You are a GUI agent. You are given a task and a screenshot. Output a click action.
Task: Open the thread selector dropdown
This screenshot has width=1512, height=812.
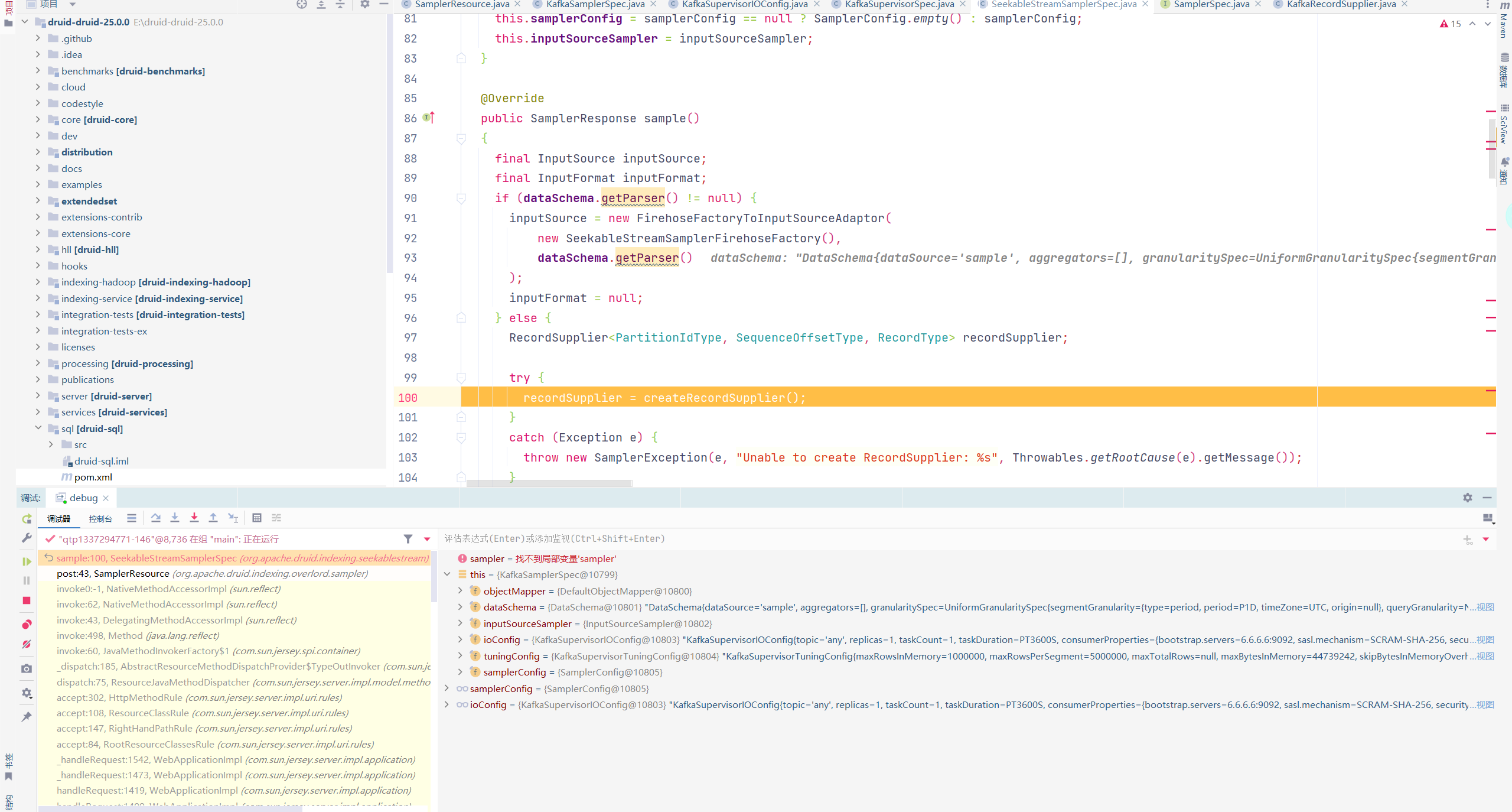point(427,538)
